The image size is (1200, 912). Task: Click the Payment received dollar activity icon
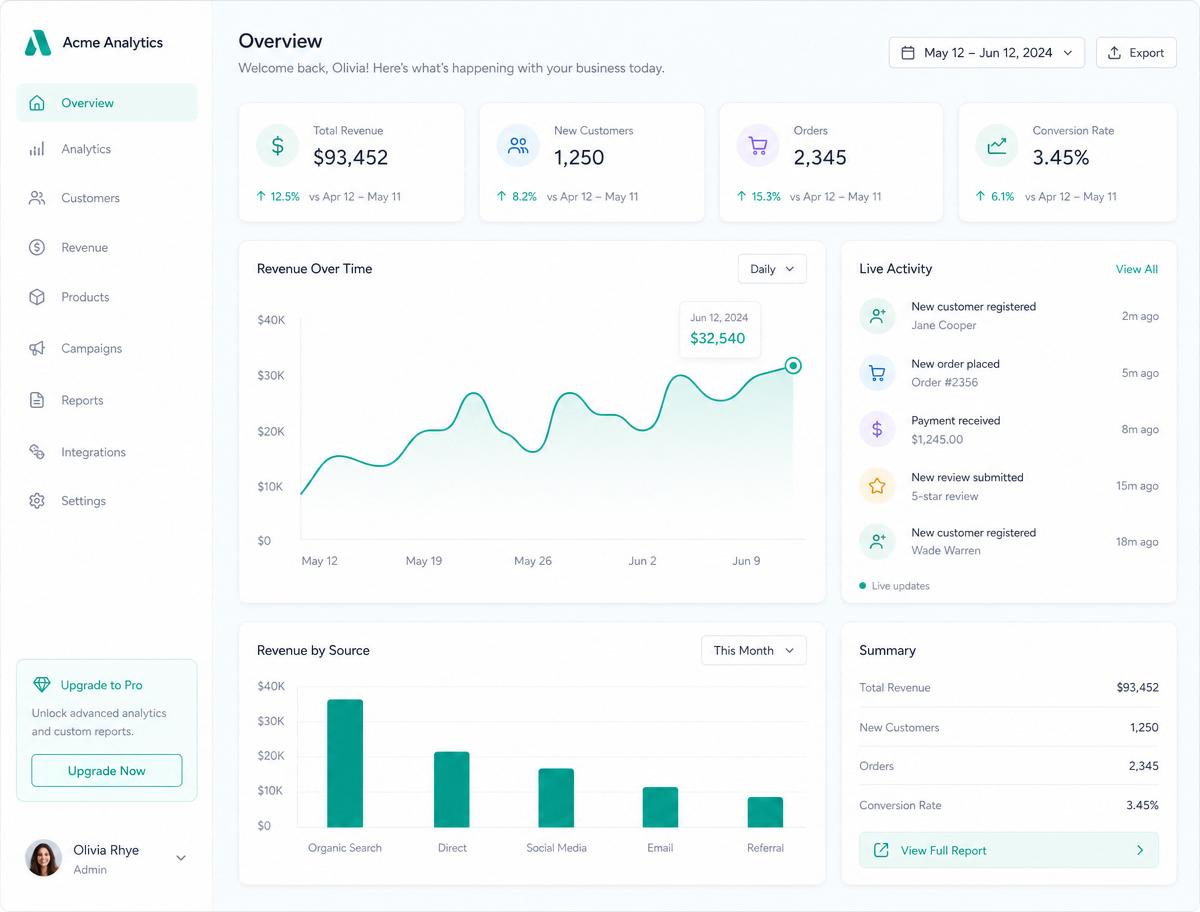pos(877,429)
